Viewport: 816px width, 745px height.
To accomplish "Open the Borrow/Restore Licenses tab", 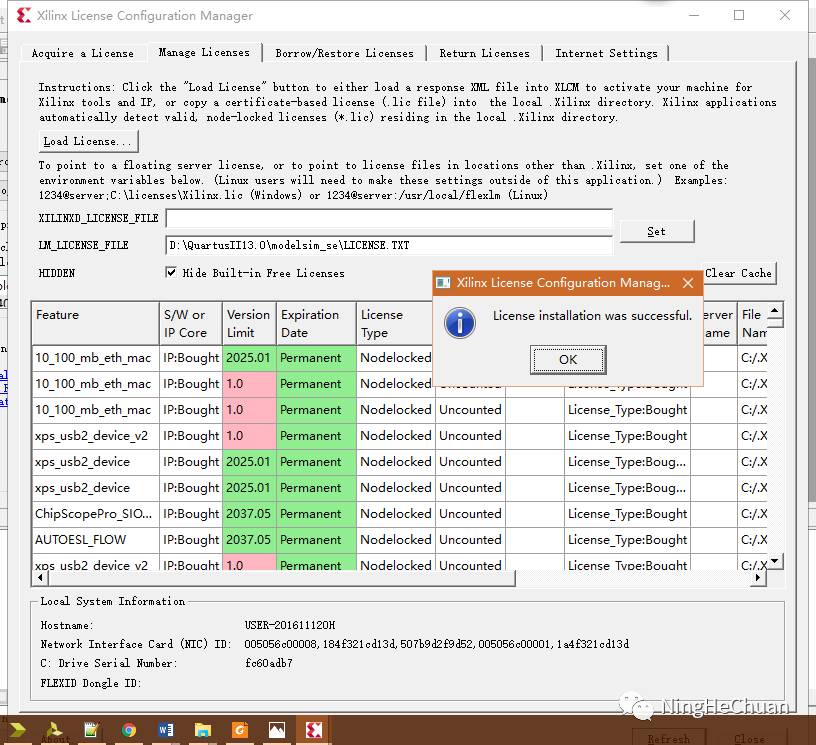I will [344, 53].
